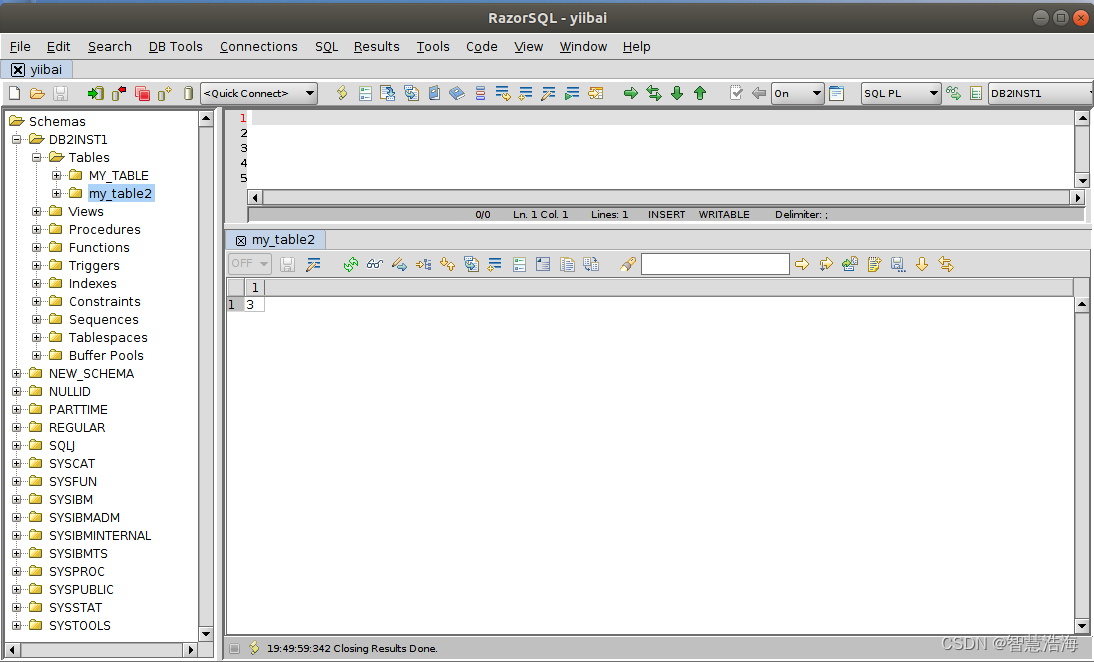Screen dimensions: 1094x662
Task: Click the checkbox icon near the back arrow
Action: click(x=735, y=93)
